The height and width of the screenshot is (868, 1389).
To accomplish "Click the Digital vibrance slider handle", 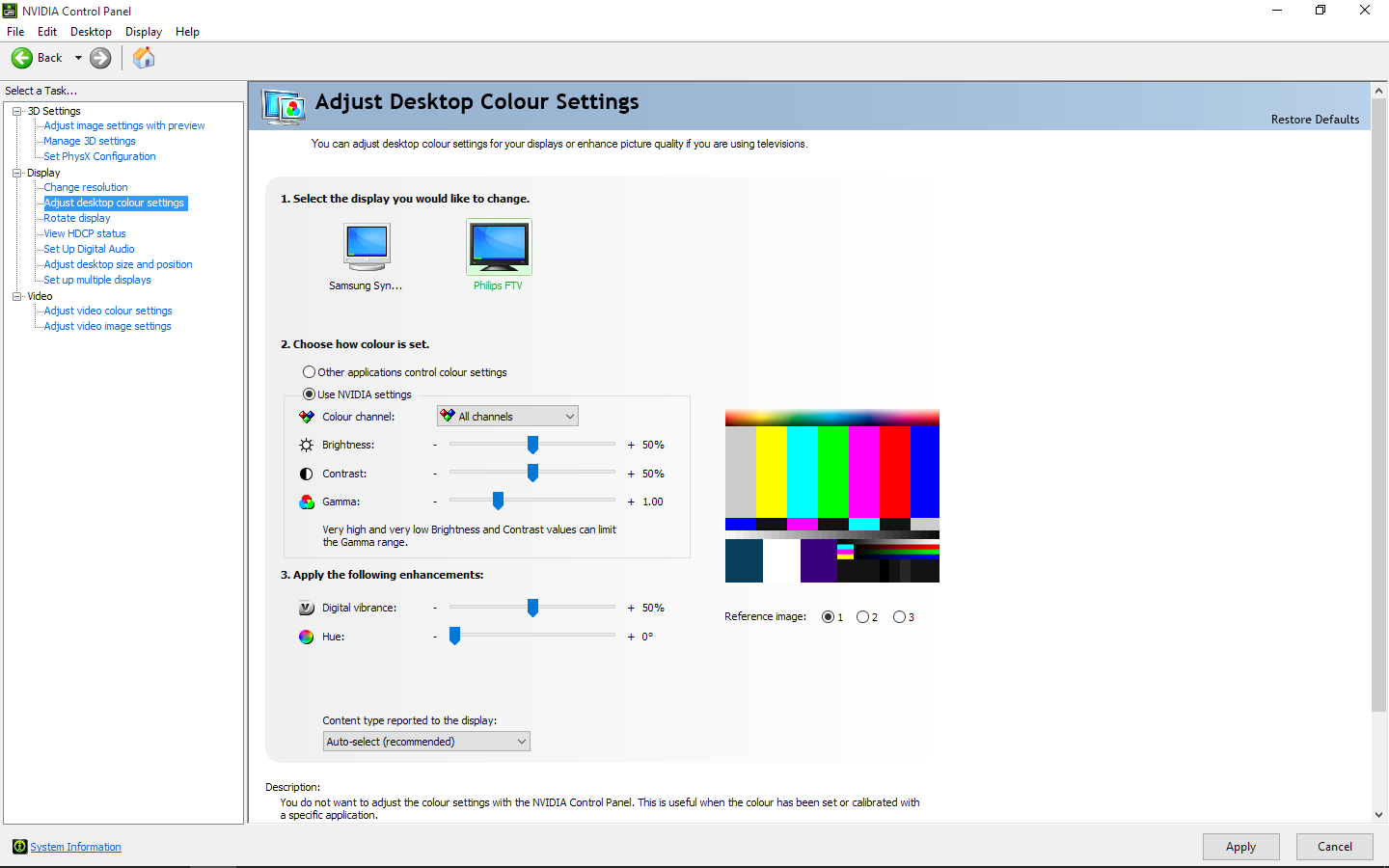I will coord(532,608).
